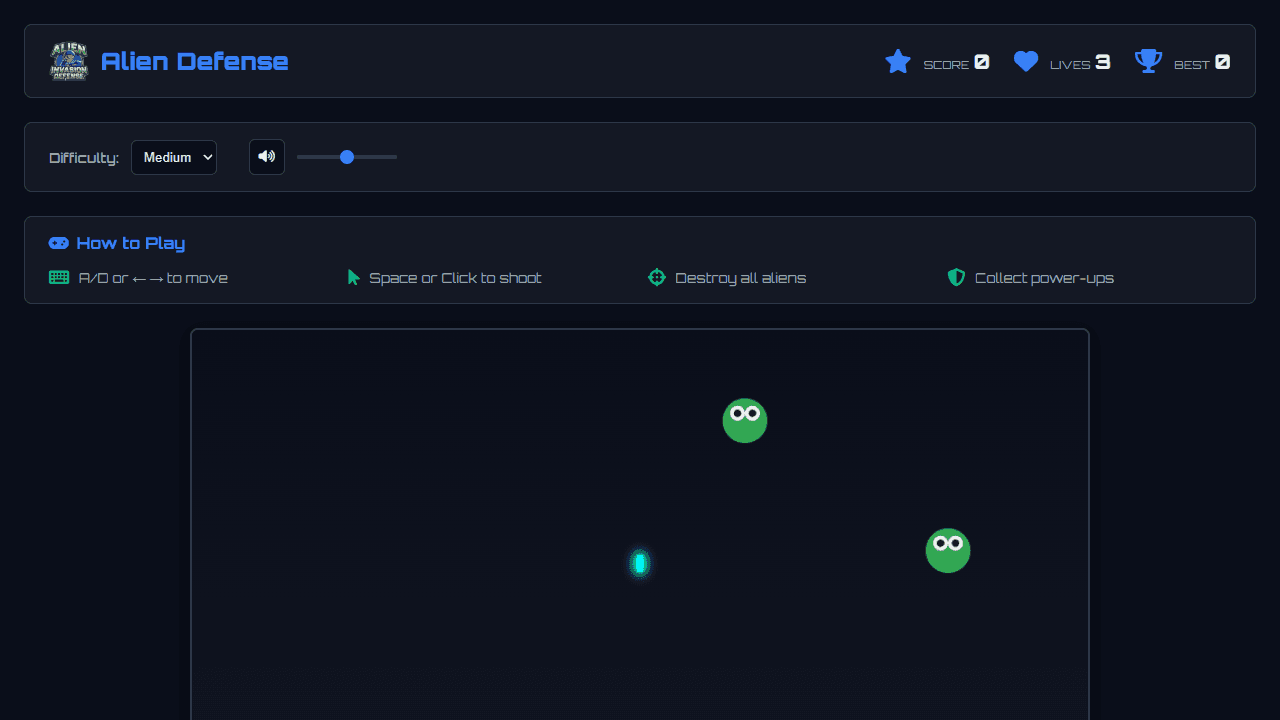Click the 'Destroy all aliens' text
Image resolution: width=1280 pixels, height=720 pixels.
point(741,278)
